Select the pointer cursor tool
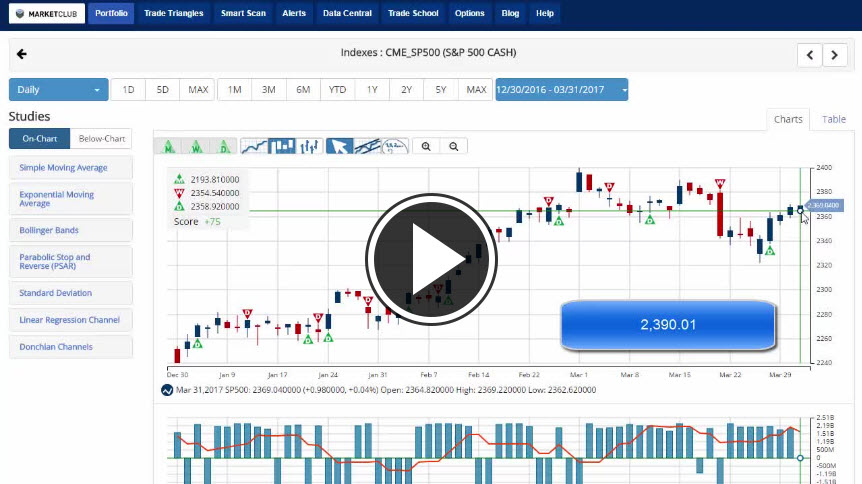Screen dimensions: 862x484 coord(339,146)
